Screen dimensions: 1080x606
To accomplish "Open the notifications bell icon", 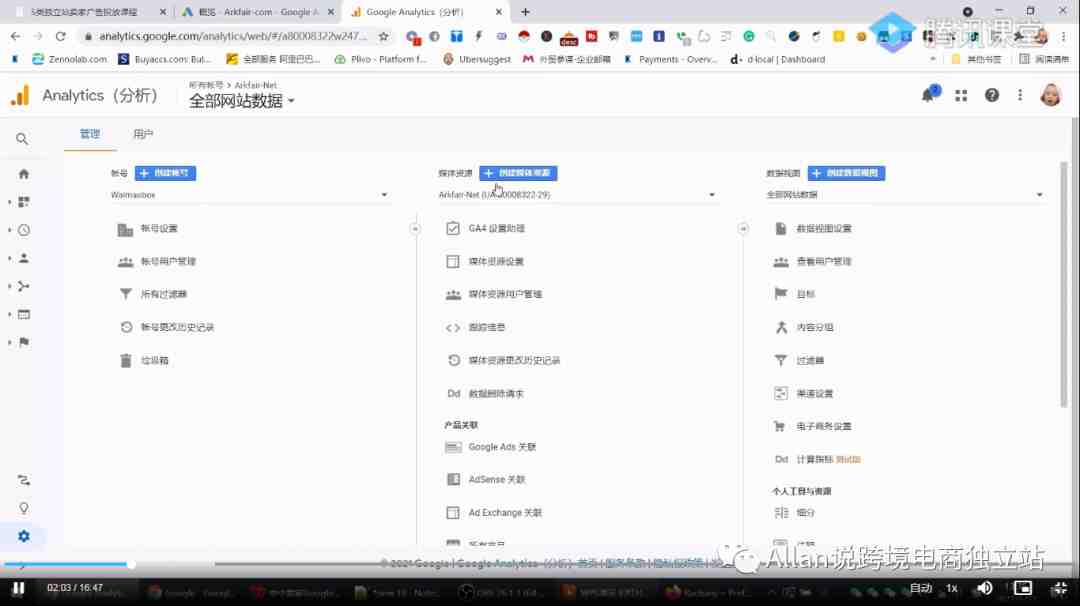I will point(929,95).
